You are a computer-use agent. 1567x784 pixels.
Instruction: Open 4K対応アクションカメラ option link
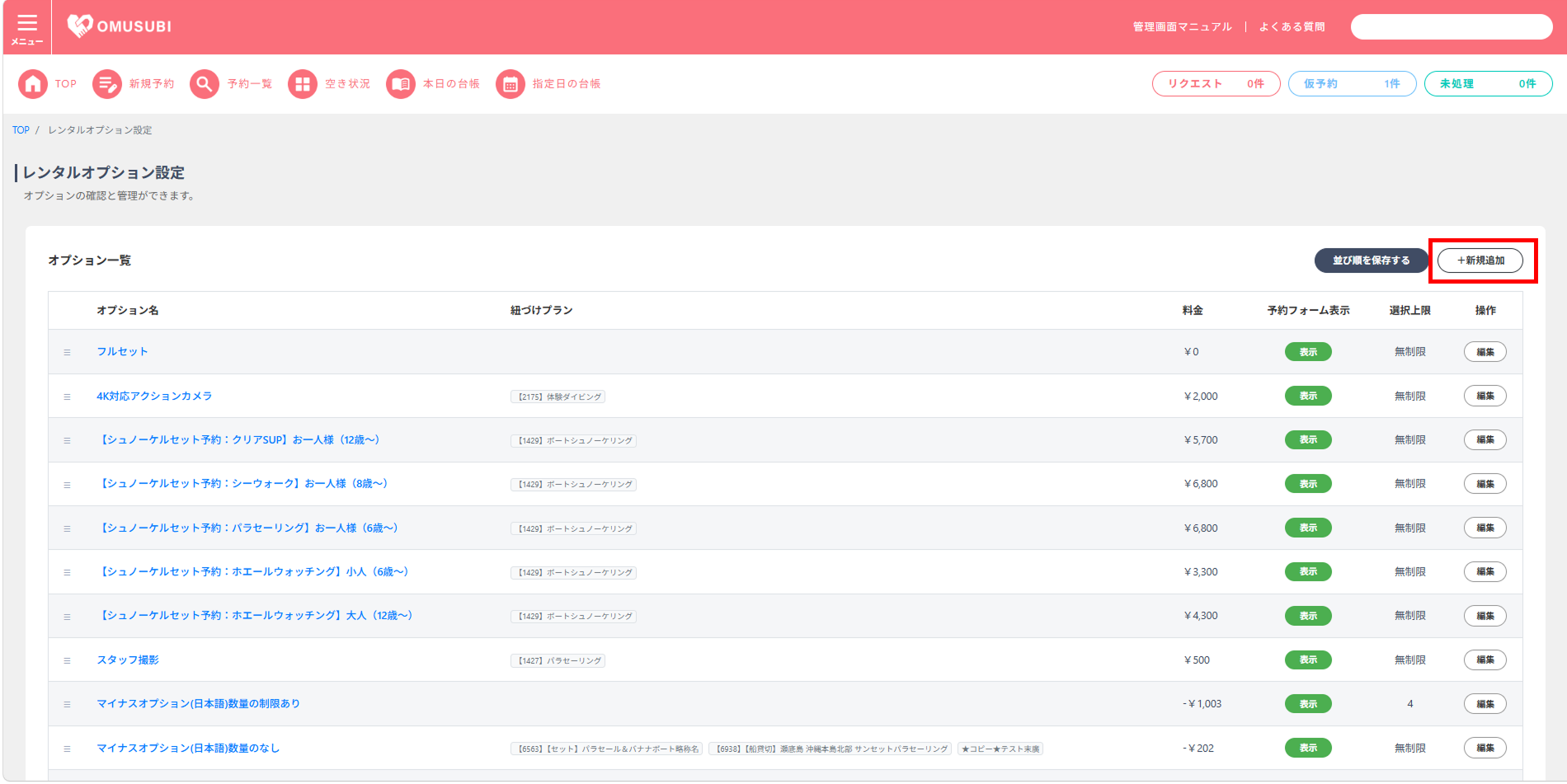point(154,397)
